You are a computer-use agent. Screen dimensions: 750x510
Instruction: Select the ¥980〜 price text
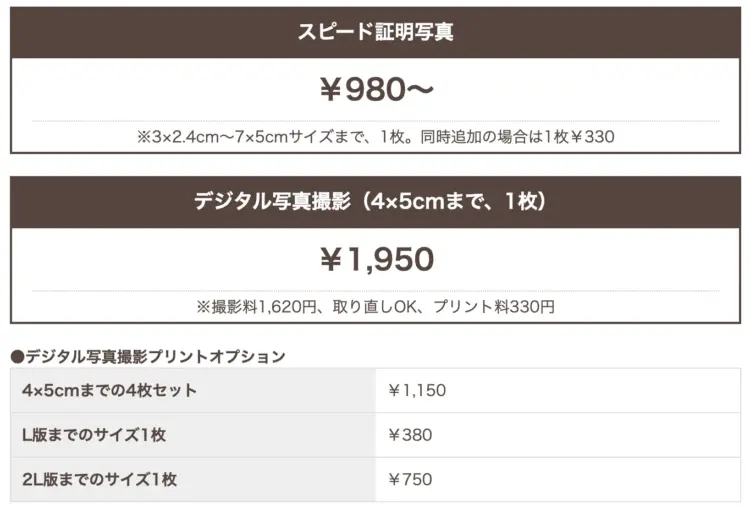375,90
